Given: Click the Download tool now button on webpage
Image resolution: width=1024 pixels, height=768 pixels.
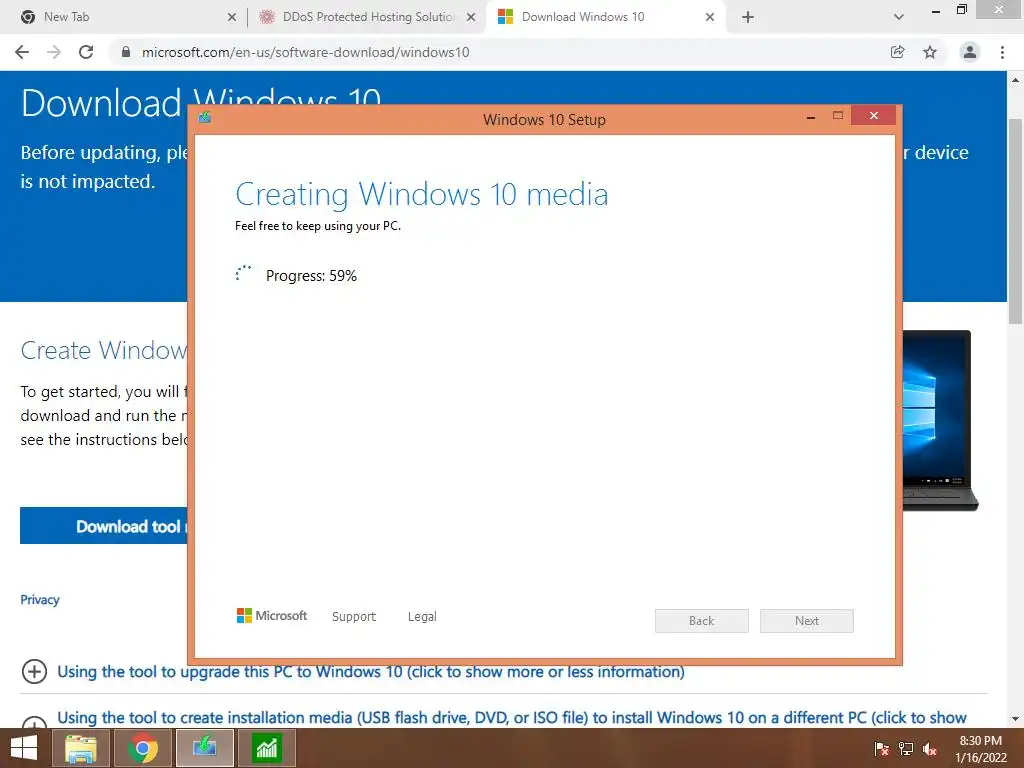Looking at the screenshot, I should pos(104,526).
